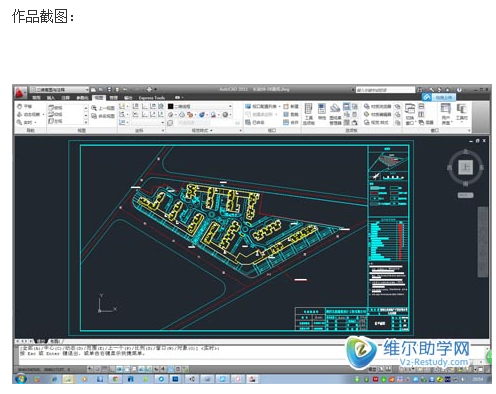
Task: Open the Sheet Set Manager (图纸集管理器)
Action: (x=335, y=114)
